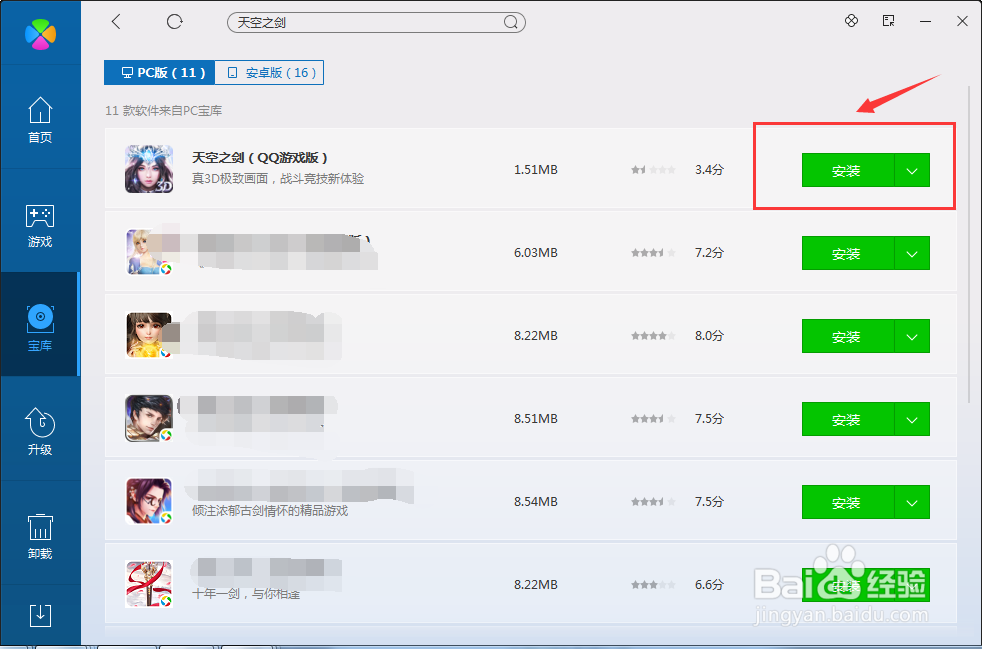Click the search magnifier icon

coord(511,23)
